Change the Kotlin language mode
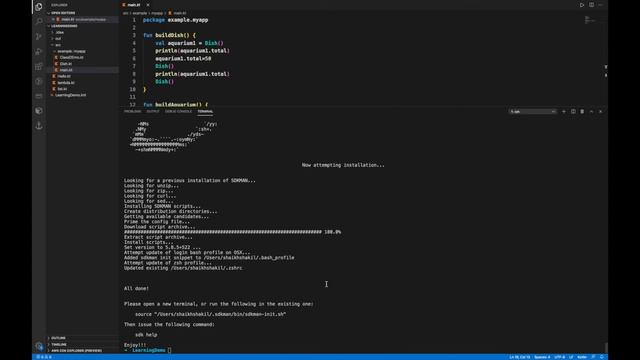640x360 pixels. (582, 357)
